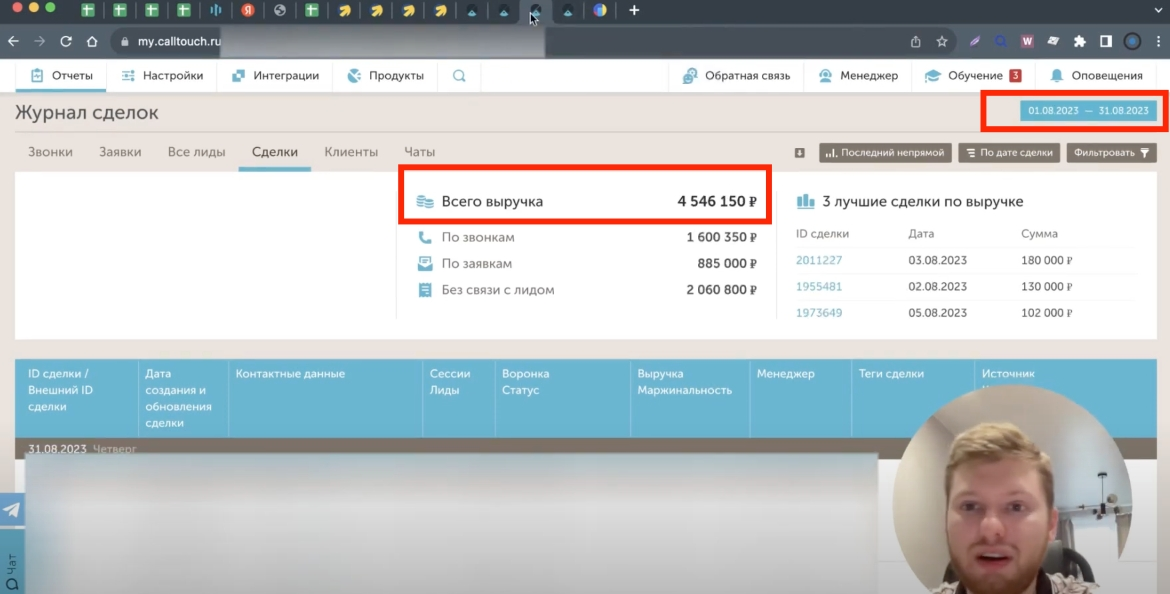Reload the page

[x=66, y=42]
